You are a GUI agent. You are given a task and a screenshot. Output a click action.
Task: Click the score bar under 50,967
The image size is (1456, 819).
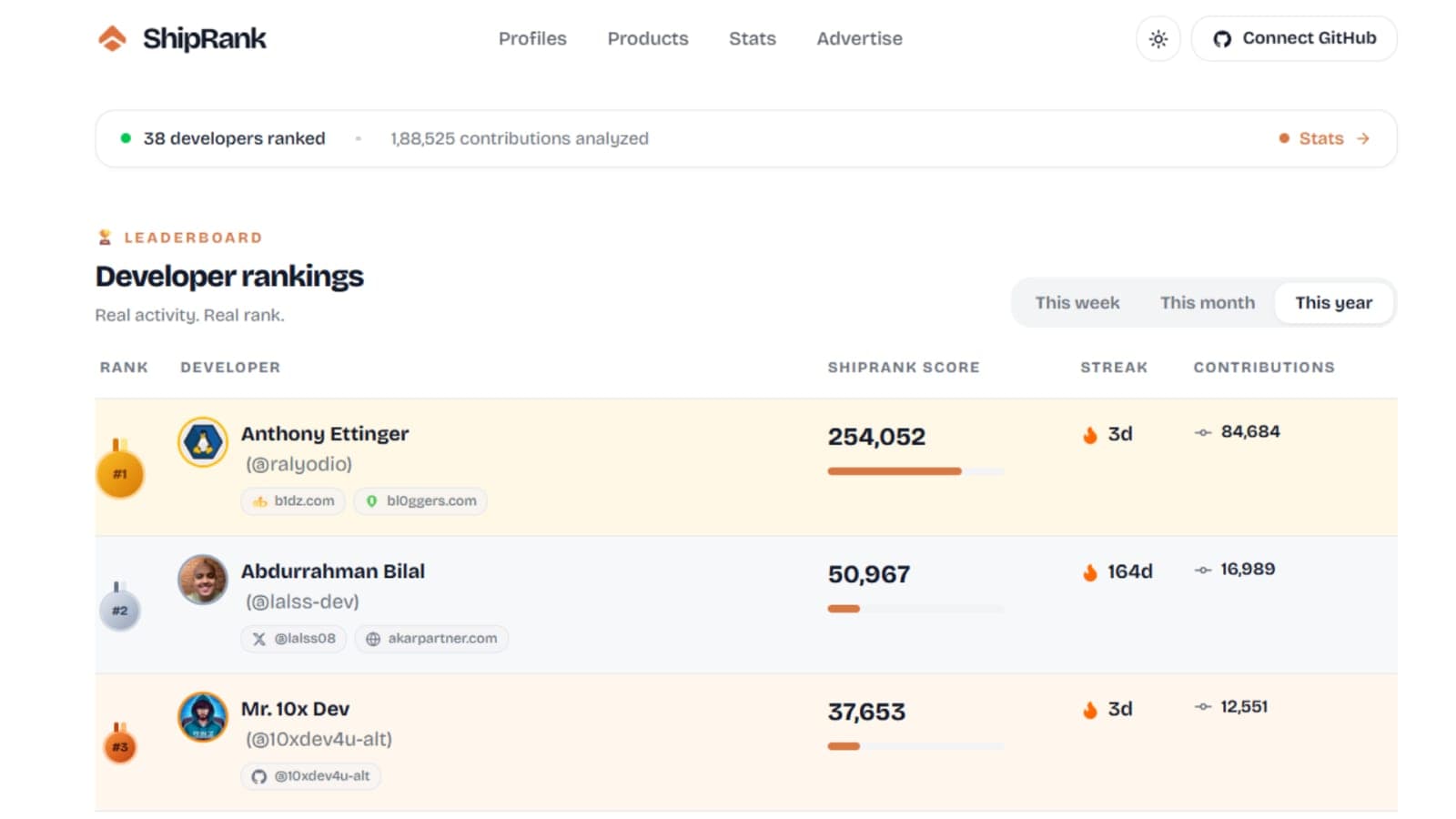(x=915, y=609)
